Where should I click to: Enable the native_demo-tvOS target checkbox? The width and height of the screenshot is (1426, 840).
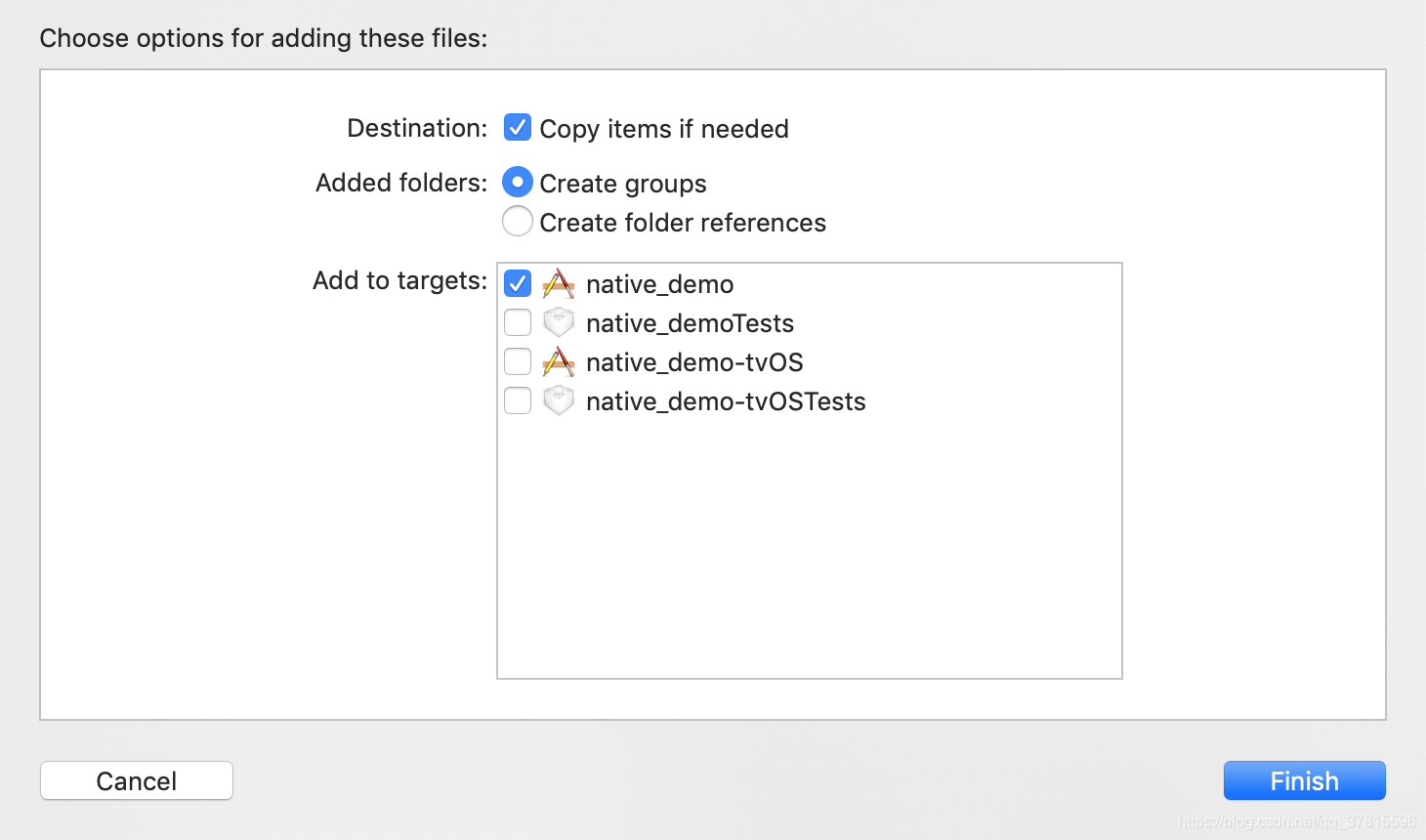pos(518,361)
